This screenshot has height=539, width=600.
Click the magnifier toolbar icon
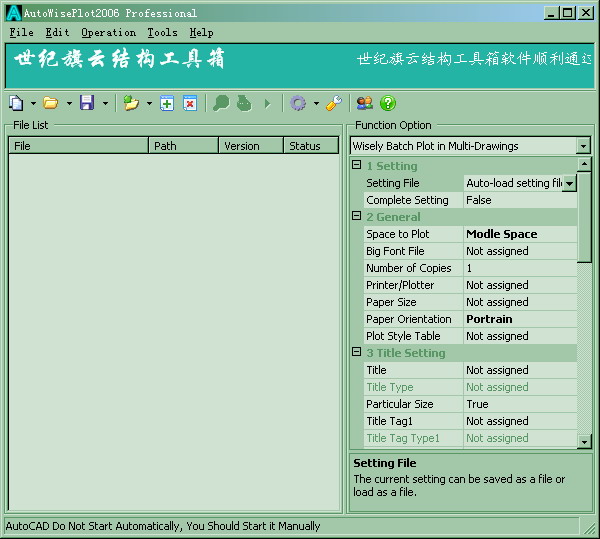pyautogui.click(x=221, y=103)
